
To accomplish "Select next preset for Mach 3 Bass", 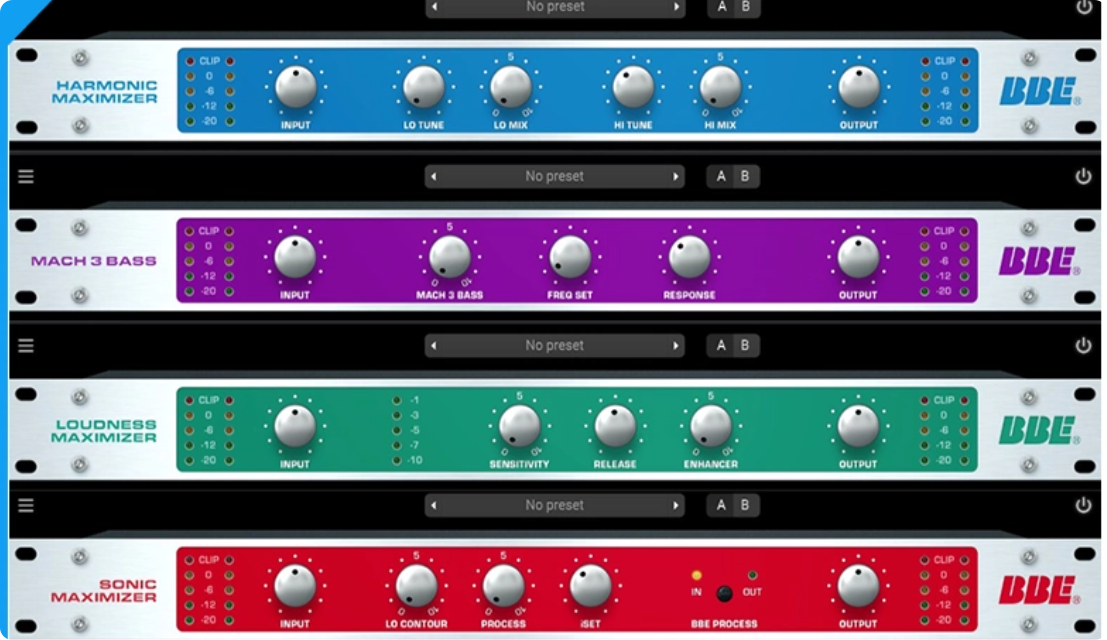I will coord(676,176).
